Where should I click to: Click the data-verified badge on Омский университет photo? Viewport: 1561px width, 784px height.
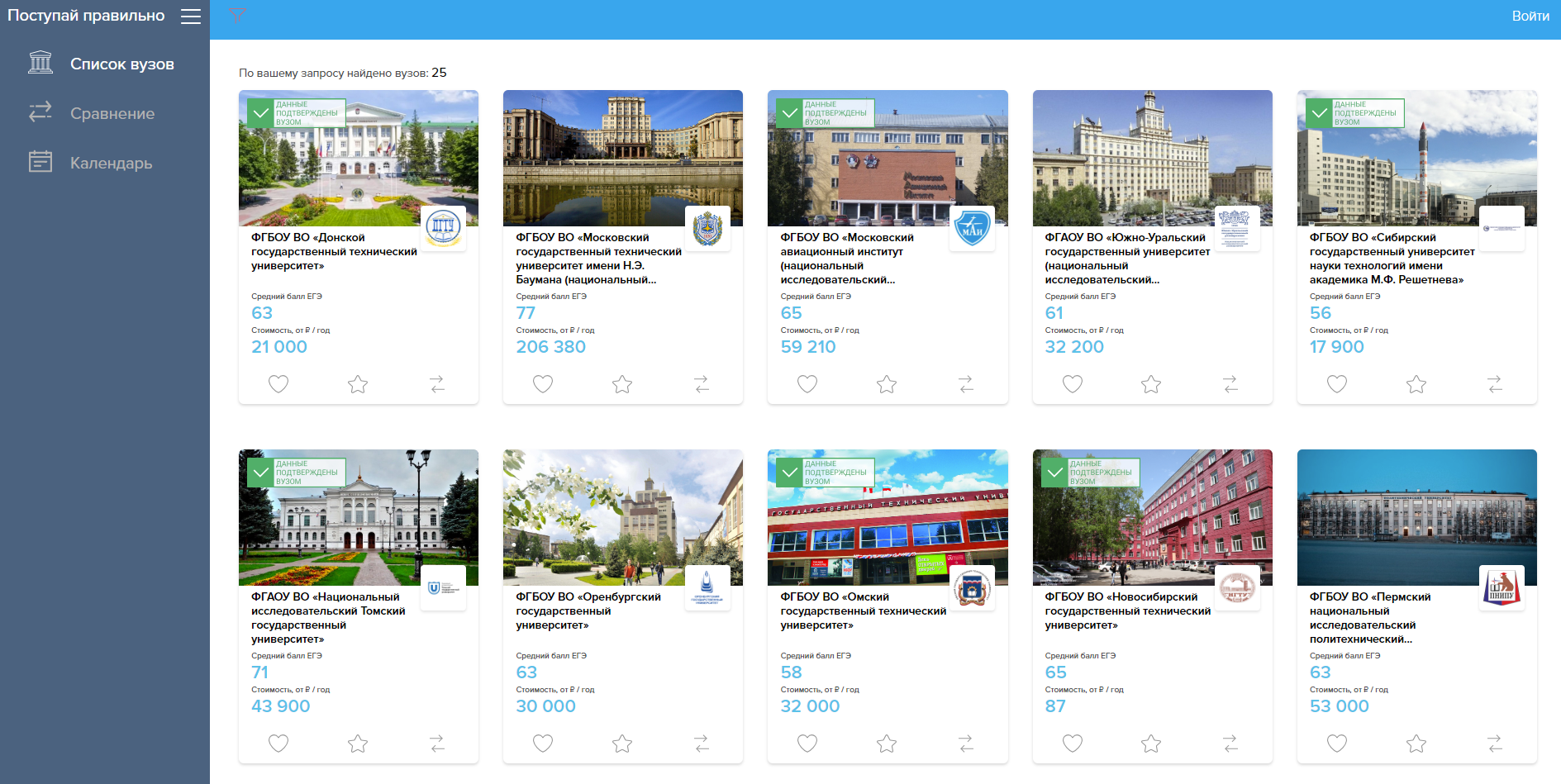click(826, 473)
